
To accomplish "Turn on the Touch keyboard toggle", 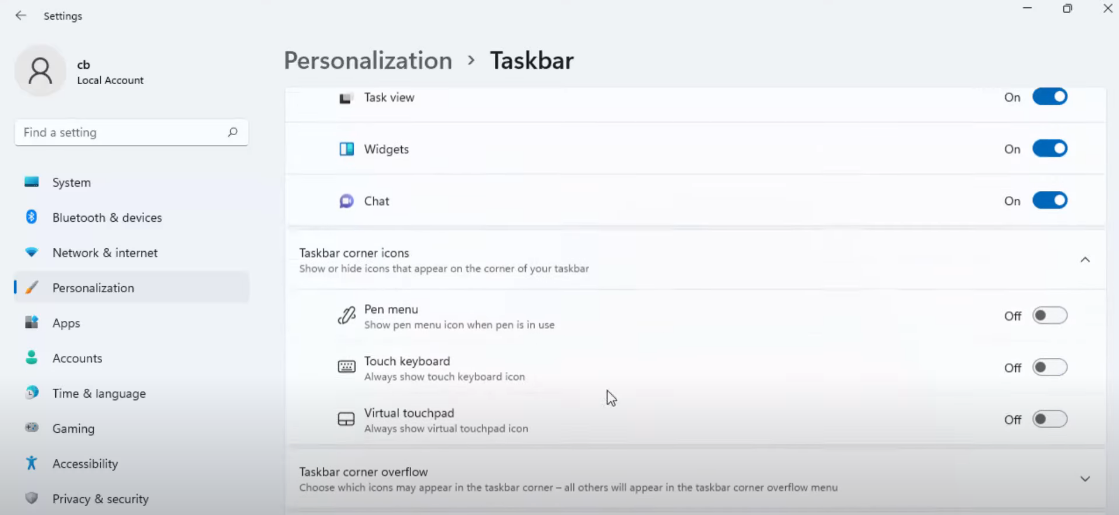I will click(1049, 368).
